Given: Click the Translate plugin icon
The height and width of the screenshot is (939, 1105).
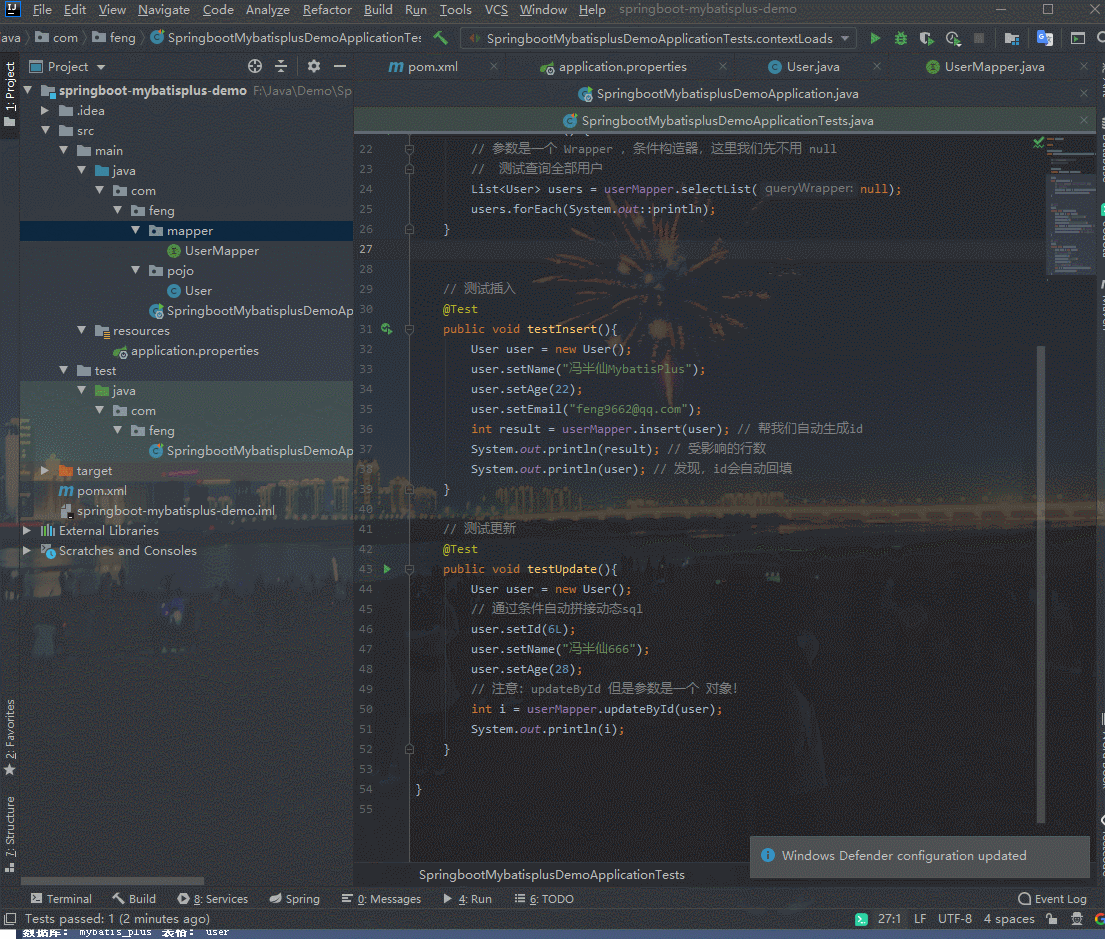Looking at the screenshot, I should tap(1044, 38).
